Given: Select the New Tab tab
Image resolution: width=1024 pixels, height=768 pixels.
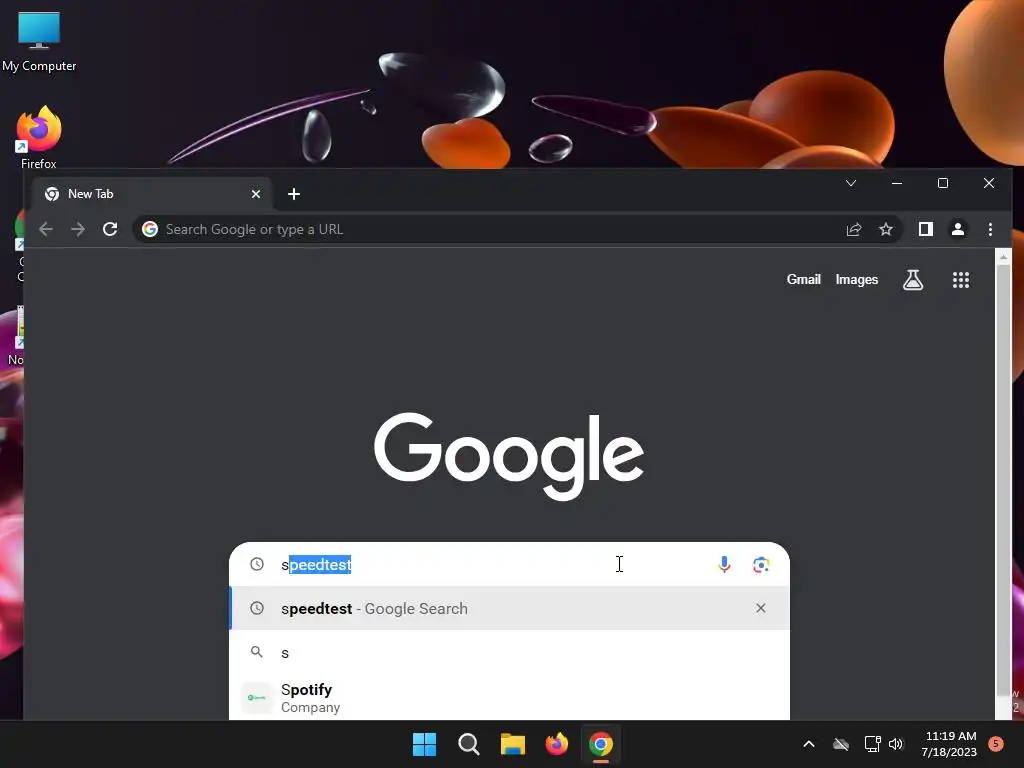Looking at the screenshot, I should click(152, 194).
